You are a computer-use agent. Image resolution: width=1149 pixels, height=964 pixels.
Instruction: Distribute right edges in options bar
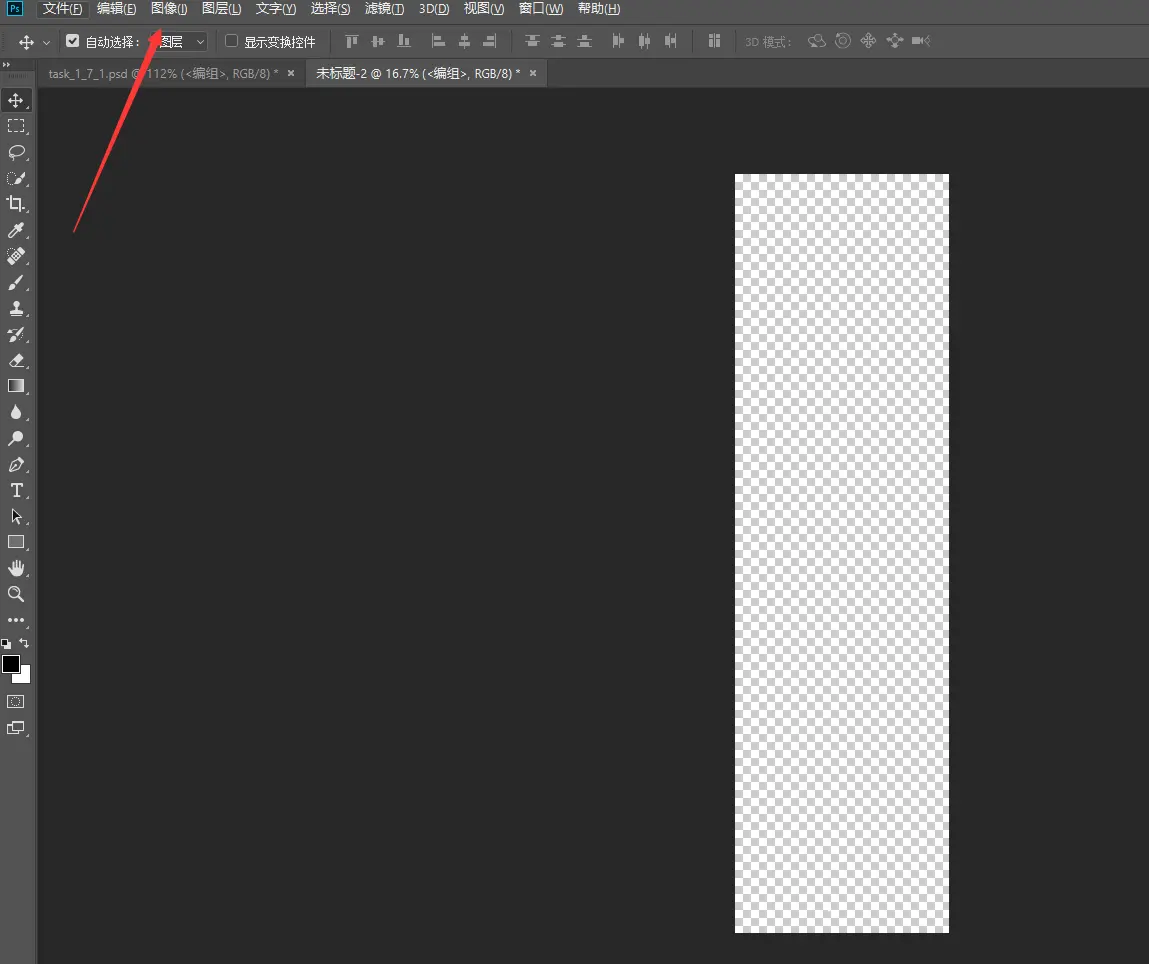670,41
